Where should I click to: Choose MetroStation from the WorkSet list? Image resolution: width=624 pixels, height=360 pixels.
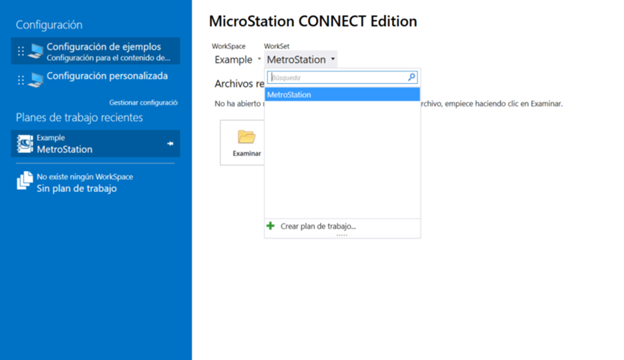pos(342,95)
